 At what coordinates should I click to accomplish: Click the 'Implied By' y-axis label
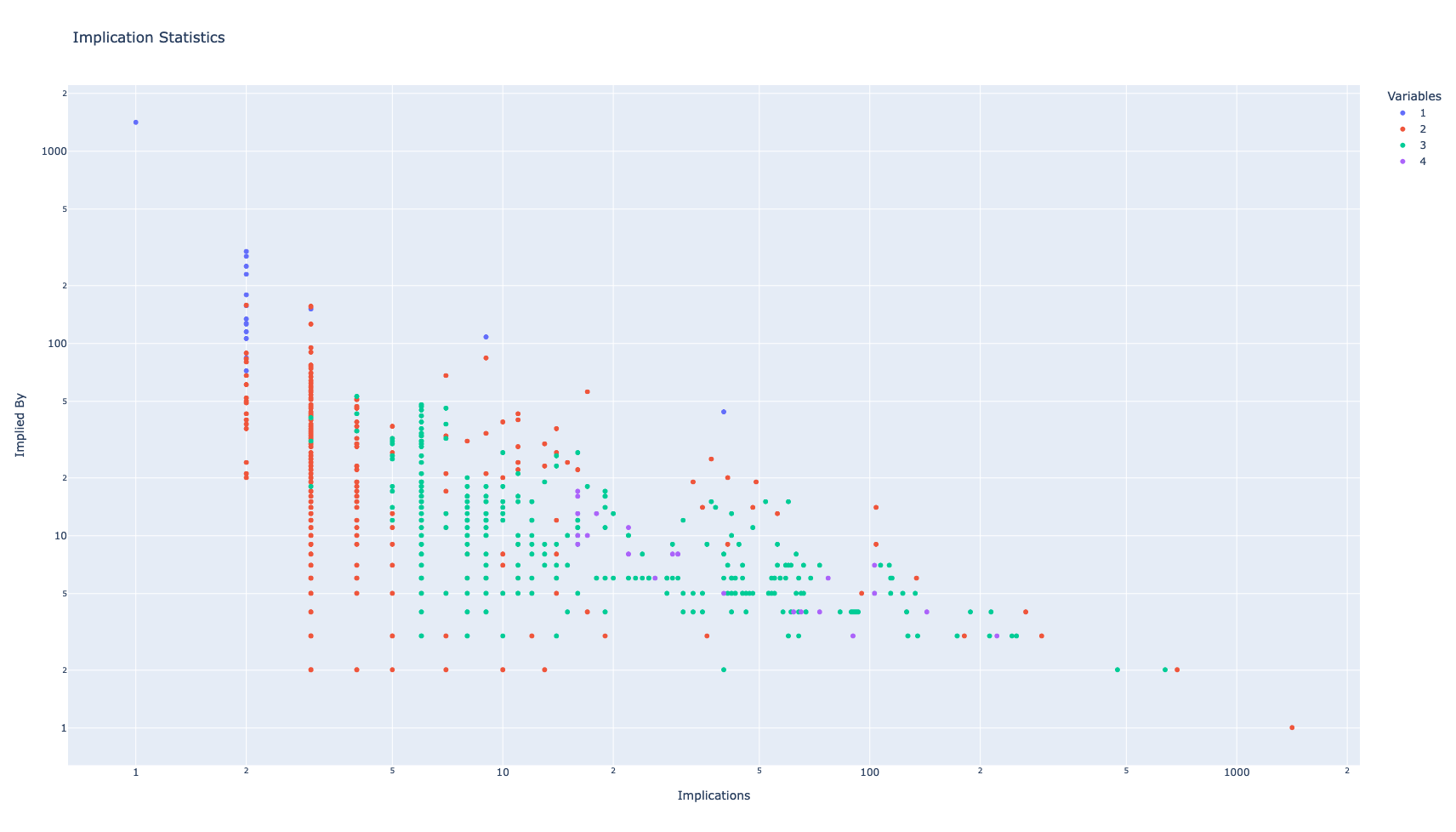tap(20, 425)
